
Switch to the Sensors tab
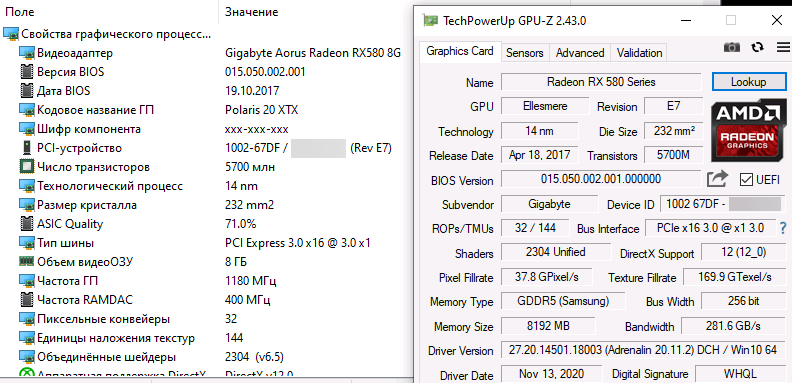click(x=525, y=53)
